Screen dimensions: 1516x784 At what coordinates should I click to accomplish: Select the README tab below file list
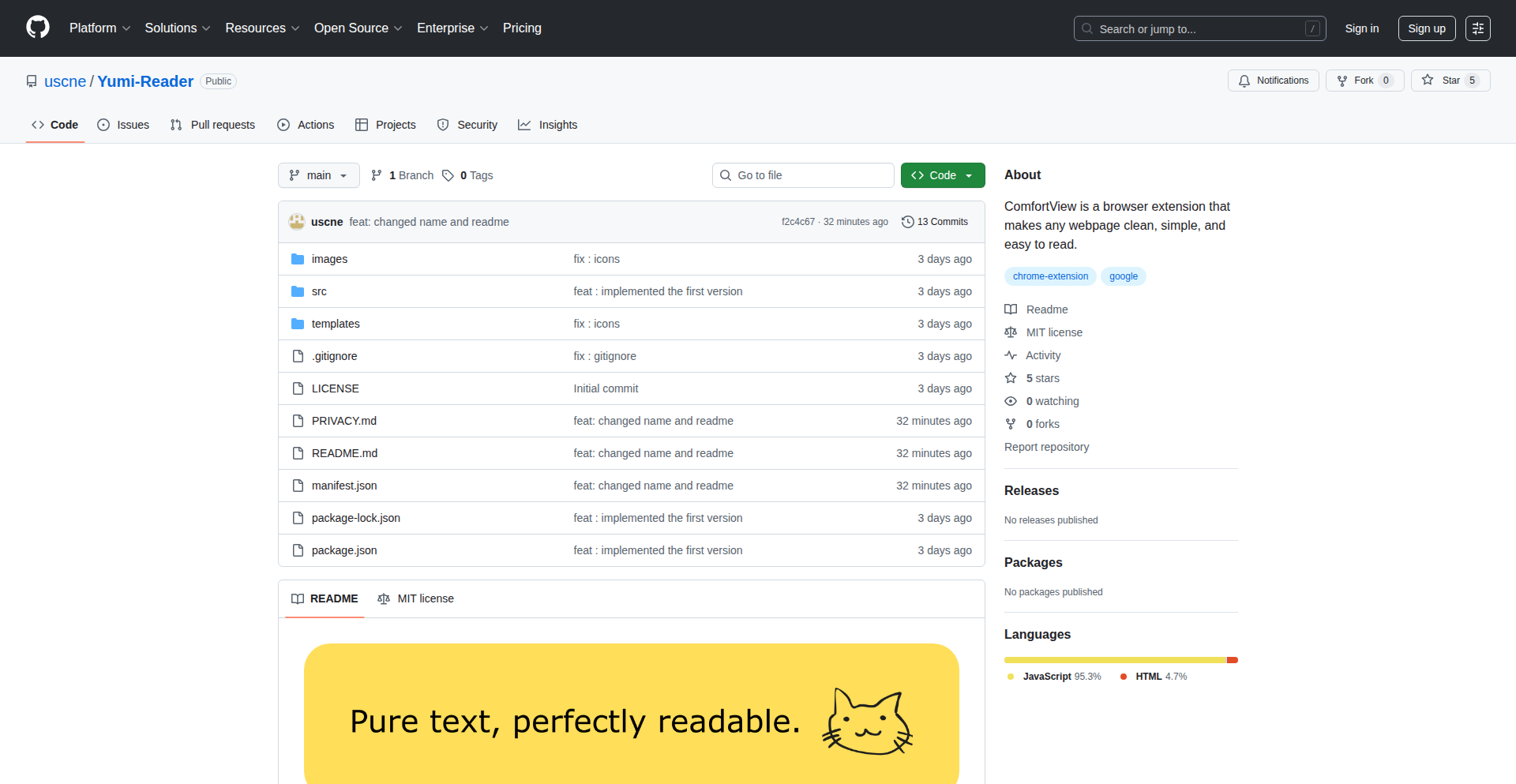point(325,598)
